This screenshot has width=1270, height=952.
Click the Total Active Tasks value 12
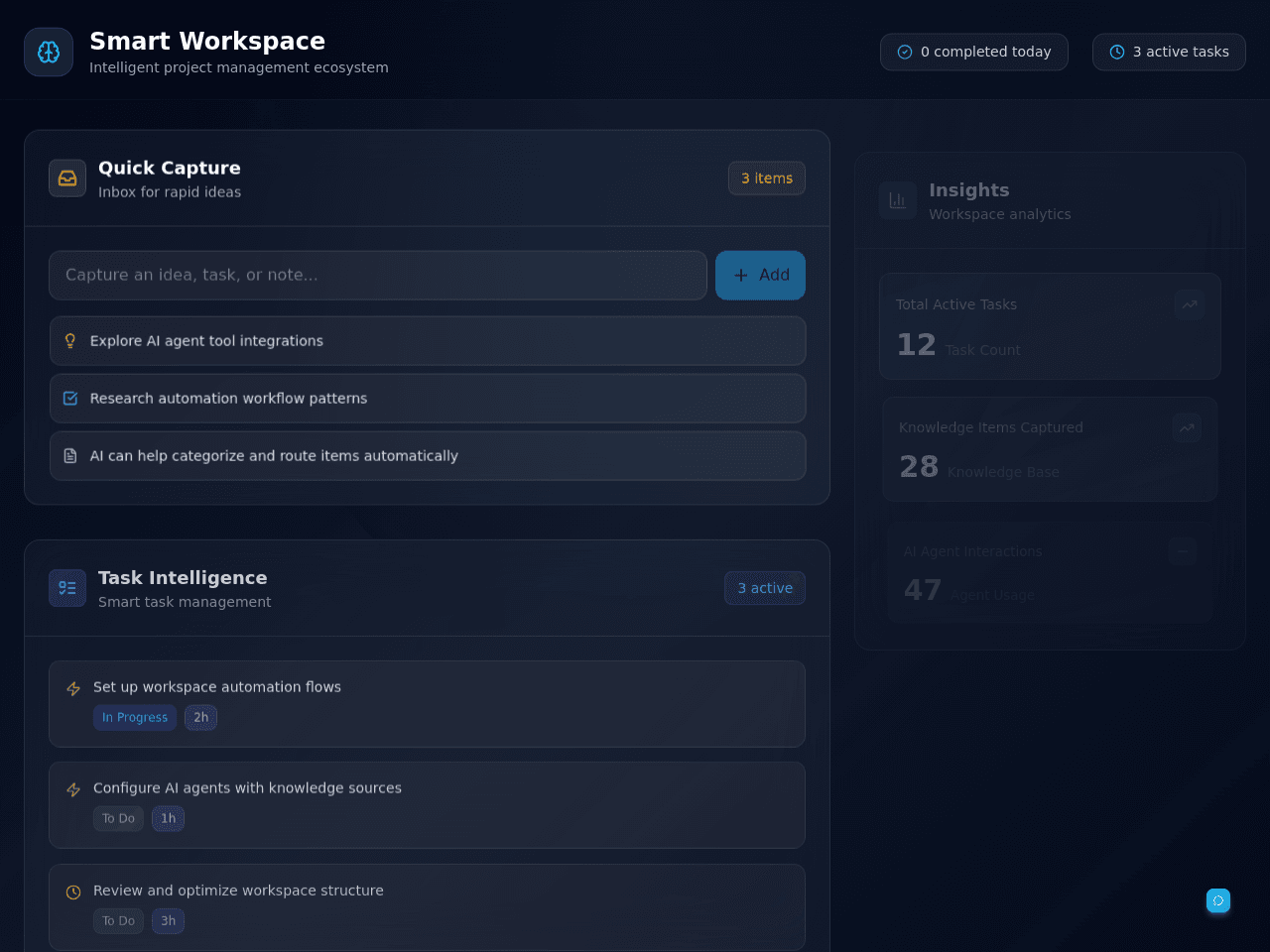tap(916, 345)
